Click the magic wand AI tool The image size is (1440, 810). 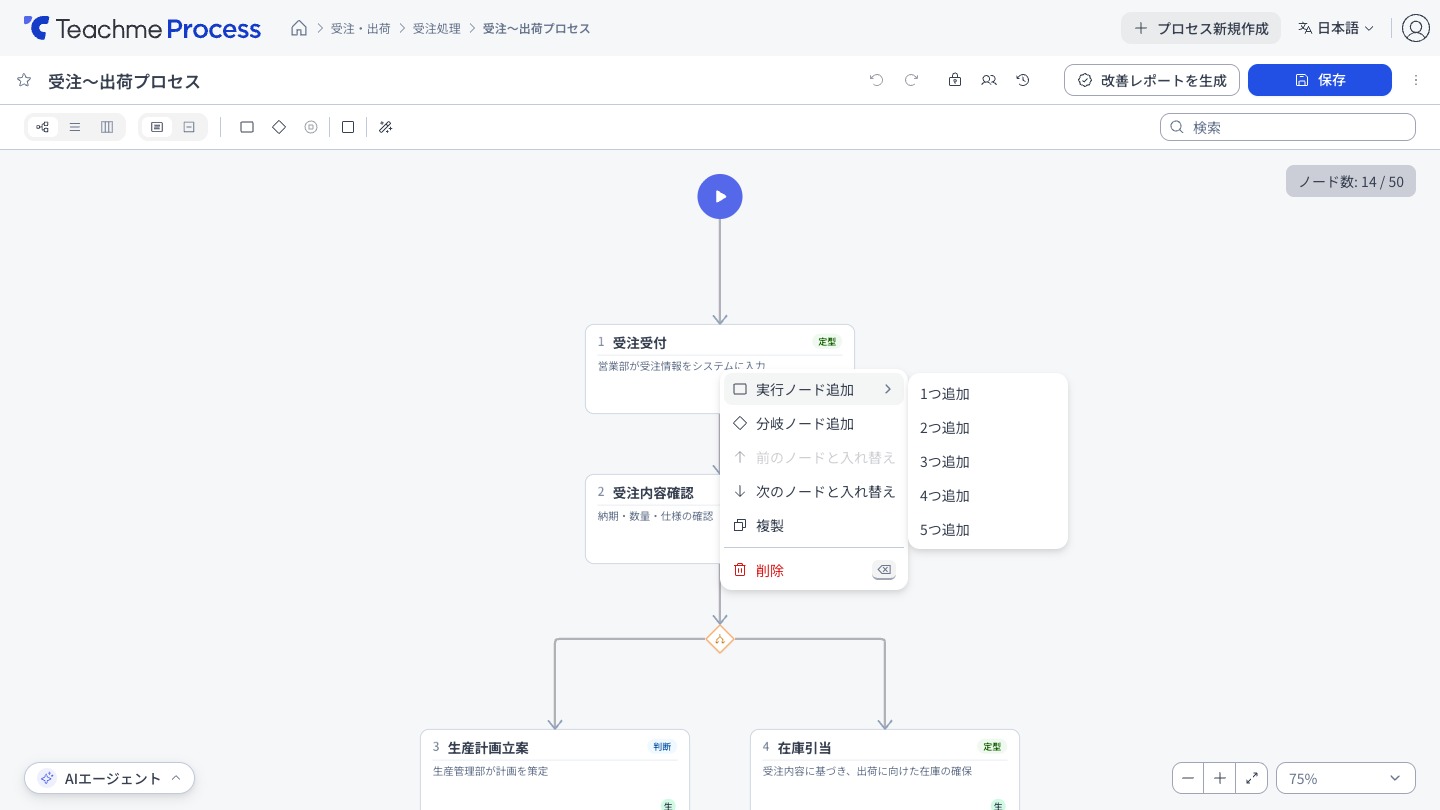click(385, 127)
